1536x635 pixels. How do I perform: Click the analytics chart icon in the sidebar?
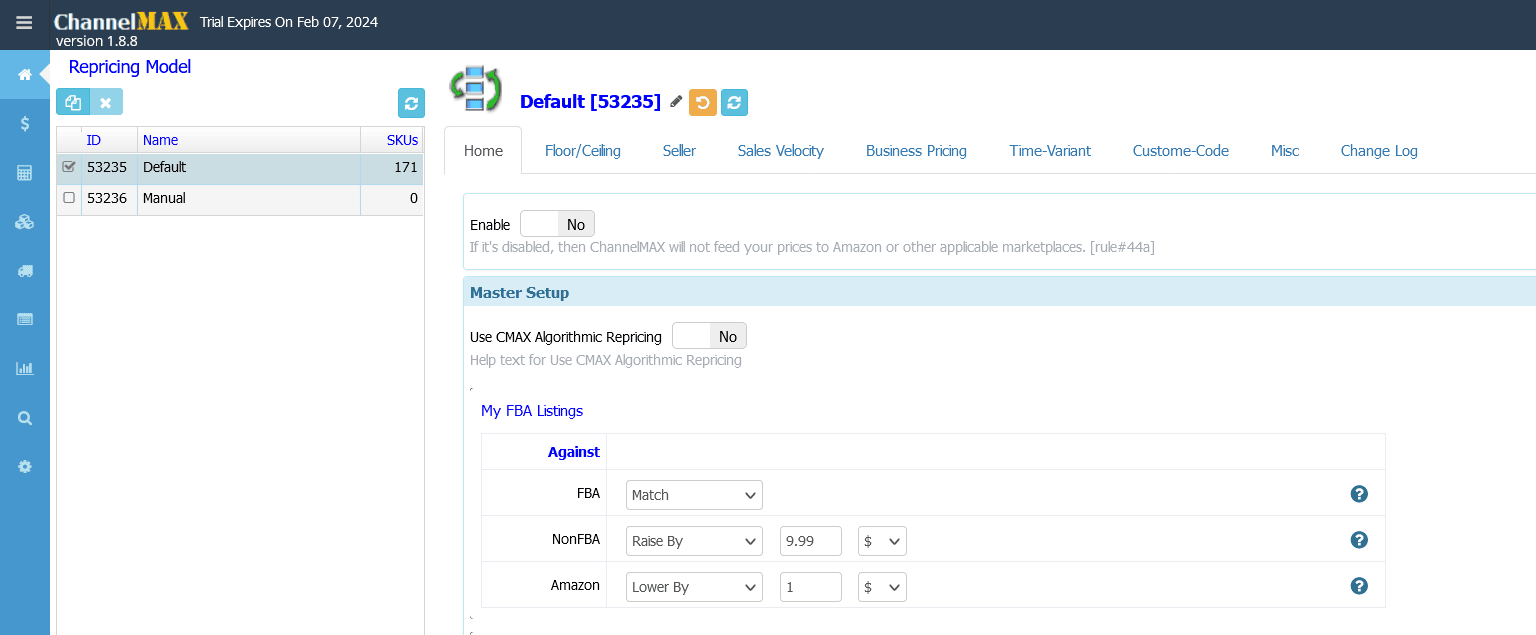click(25, 368)
